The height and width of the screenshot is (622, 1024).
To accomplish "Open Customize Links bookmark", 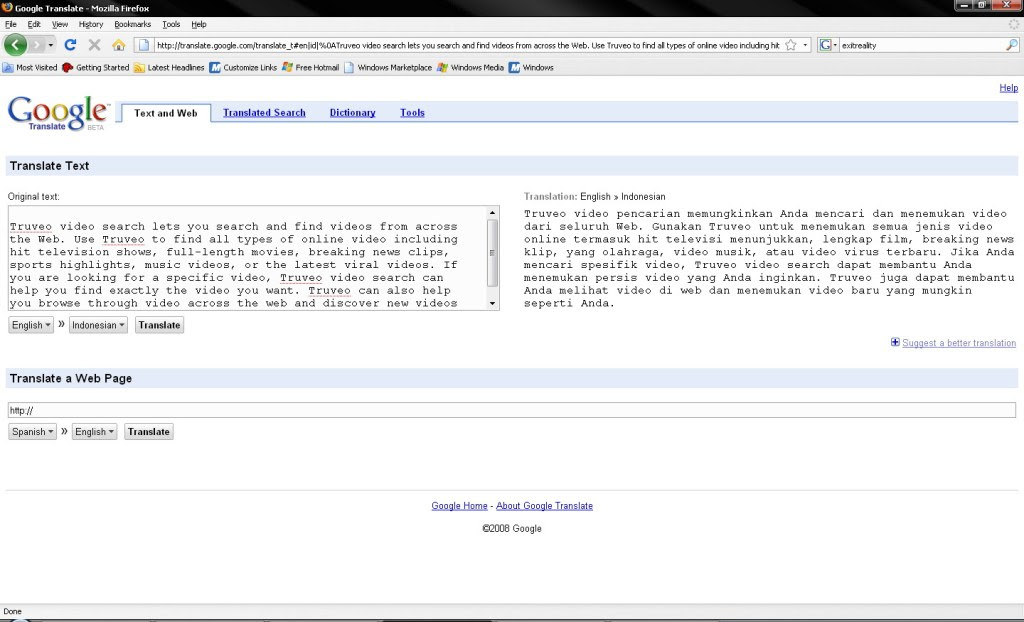I will [243, 67].
